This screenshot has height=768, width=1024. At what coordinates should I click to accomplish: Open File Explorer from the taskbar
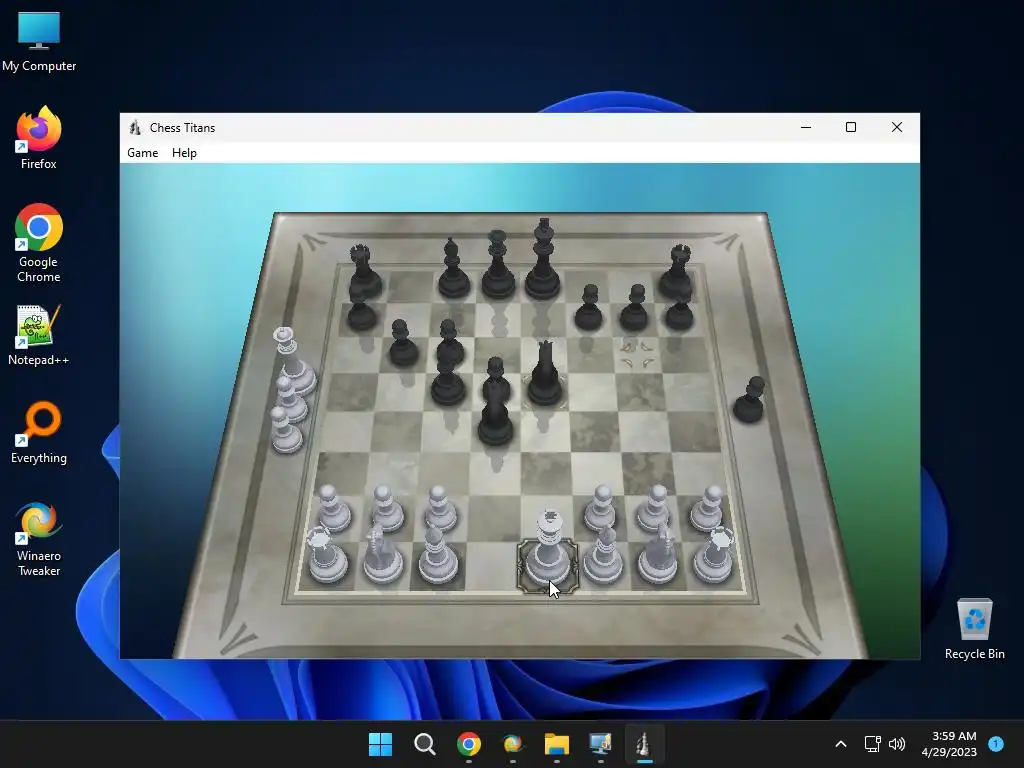tap(556, 744)
